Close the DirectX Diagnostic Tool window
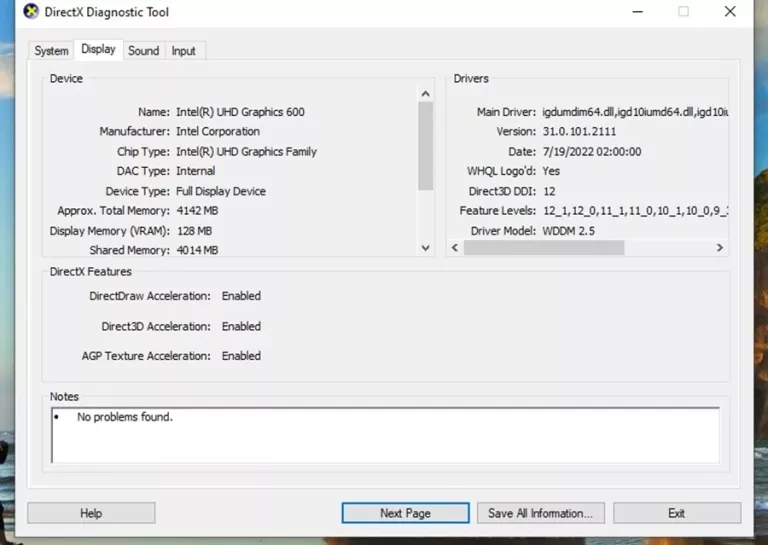 pyautogui.click(x=730, y=12)
